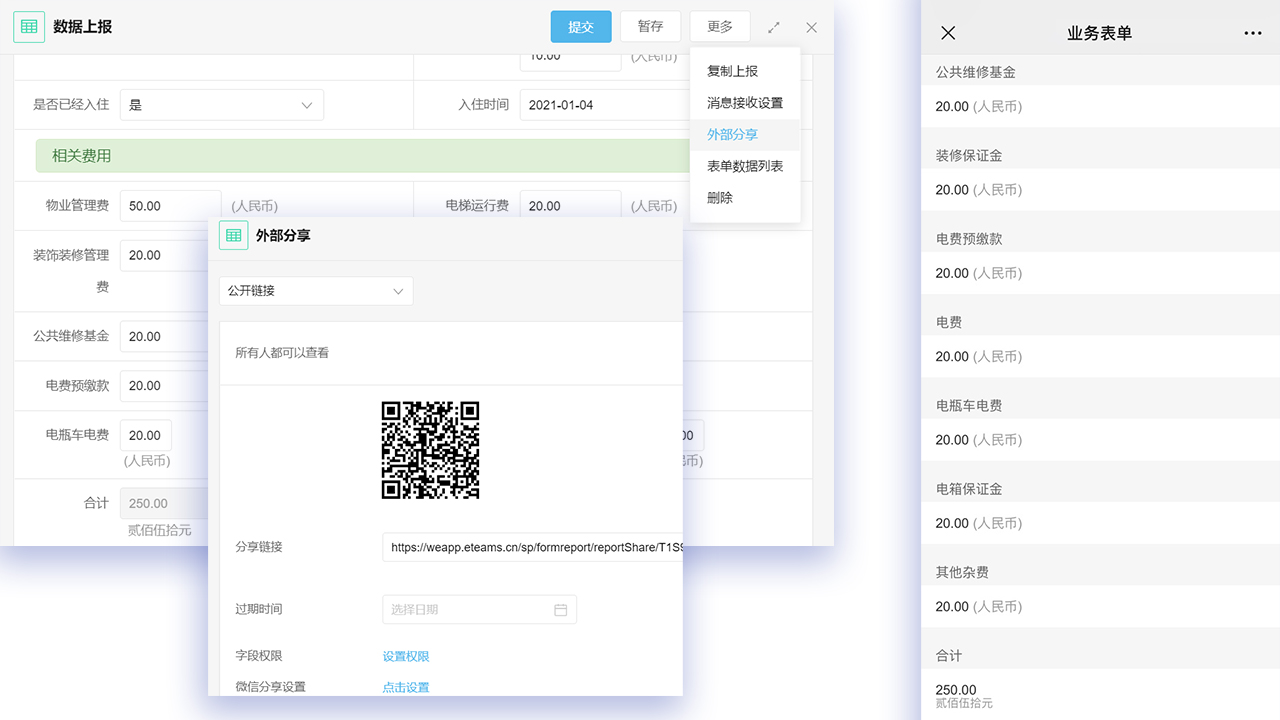Screen dimensions: 1280x720
Task: Click the 电费预缴款 value in 业务表单
Action: [x=979, y=273]
